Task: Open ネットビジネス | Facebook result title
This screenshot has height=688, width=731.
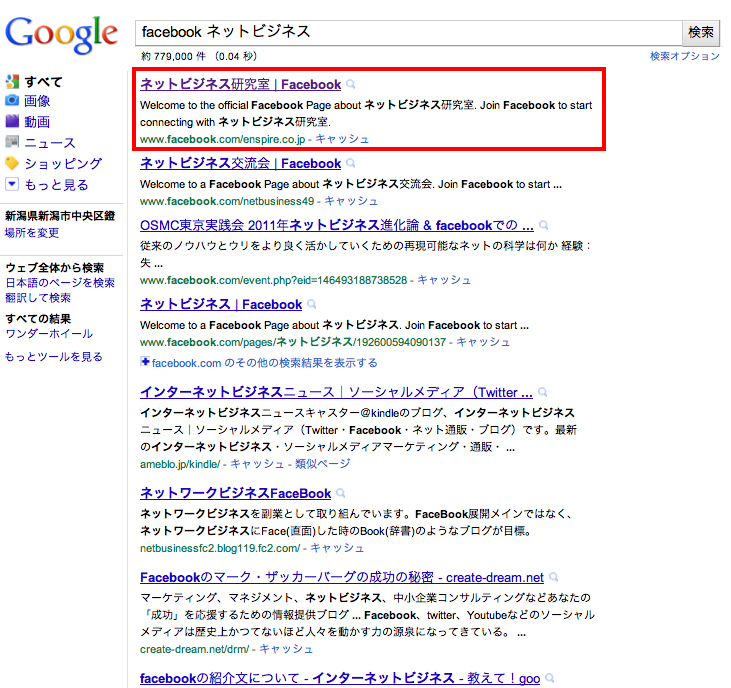Action: [221, 305]
